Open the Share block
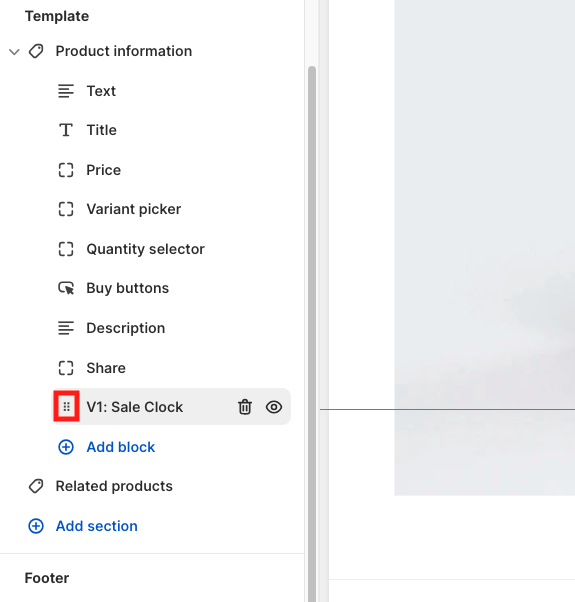Image resolution: width=575 pixels, height=602 pixels. [106, 368]
